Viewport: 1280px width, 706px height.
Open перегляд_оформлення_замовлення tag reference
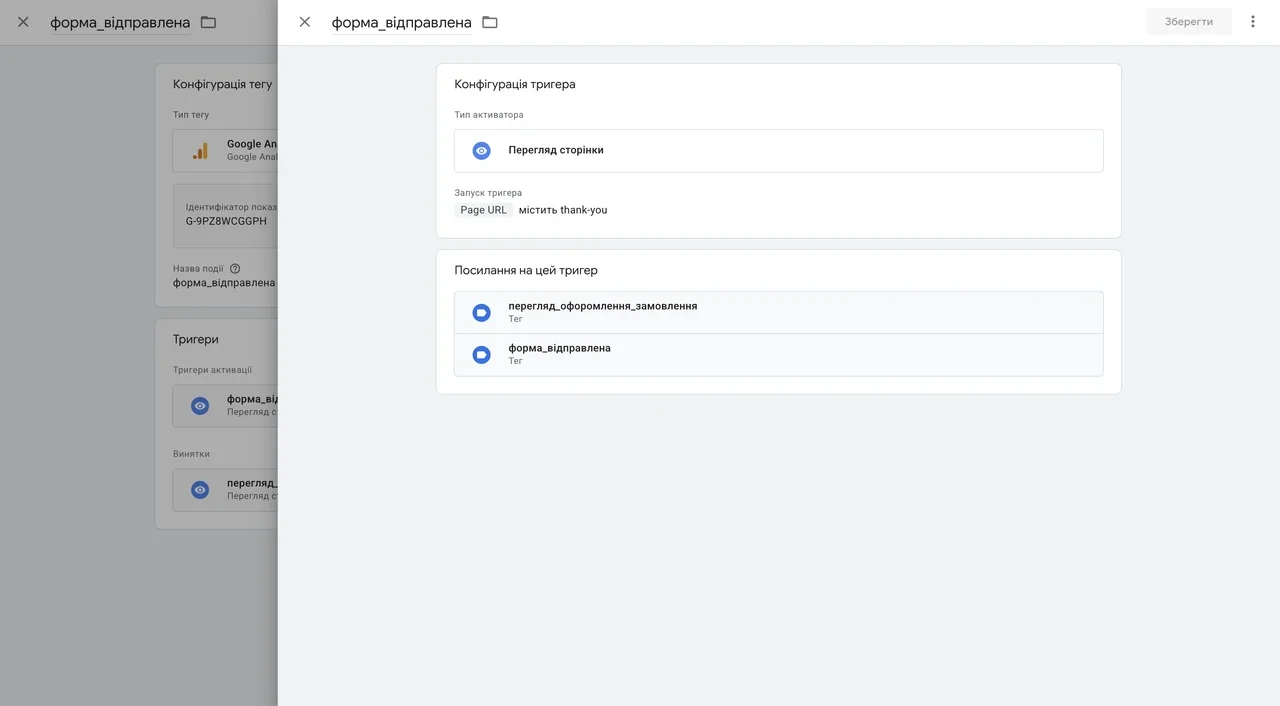778,312
